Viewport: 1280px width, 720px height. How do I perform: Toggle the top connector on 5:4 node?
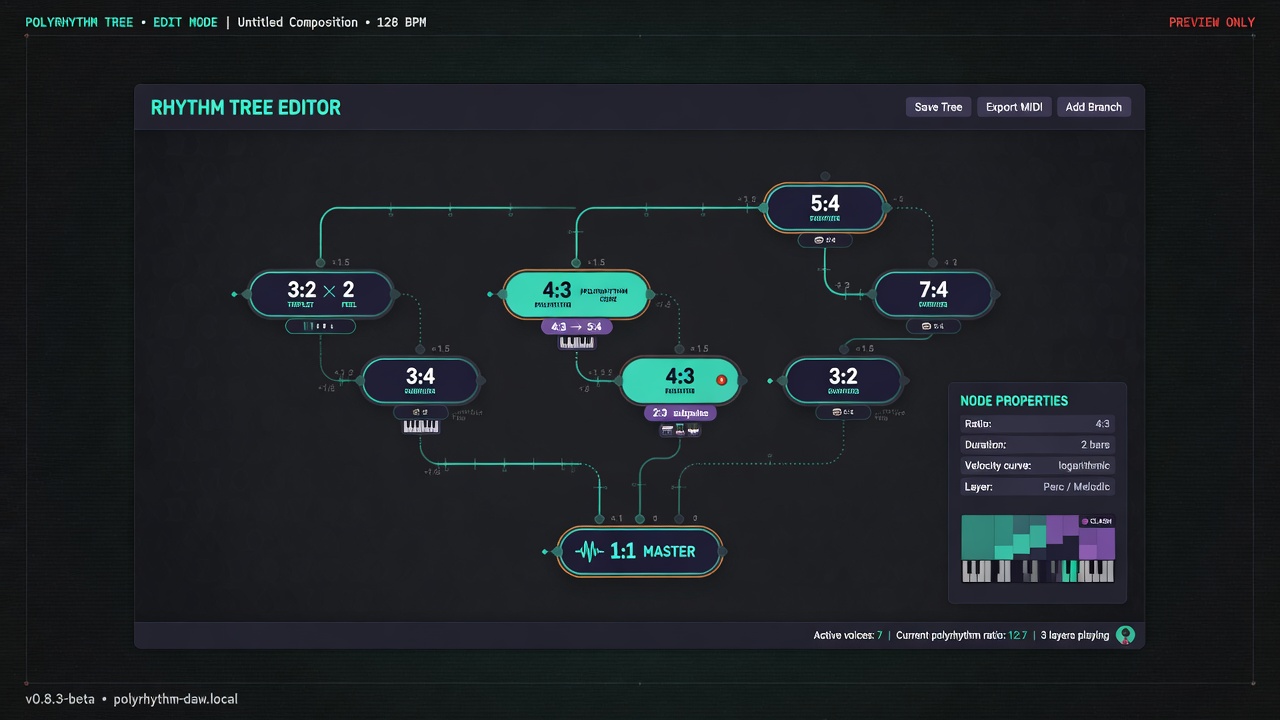pos(825,176)
